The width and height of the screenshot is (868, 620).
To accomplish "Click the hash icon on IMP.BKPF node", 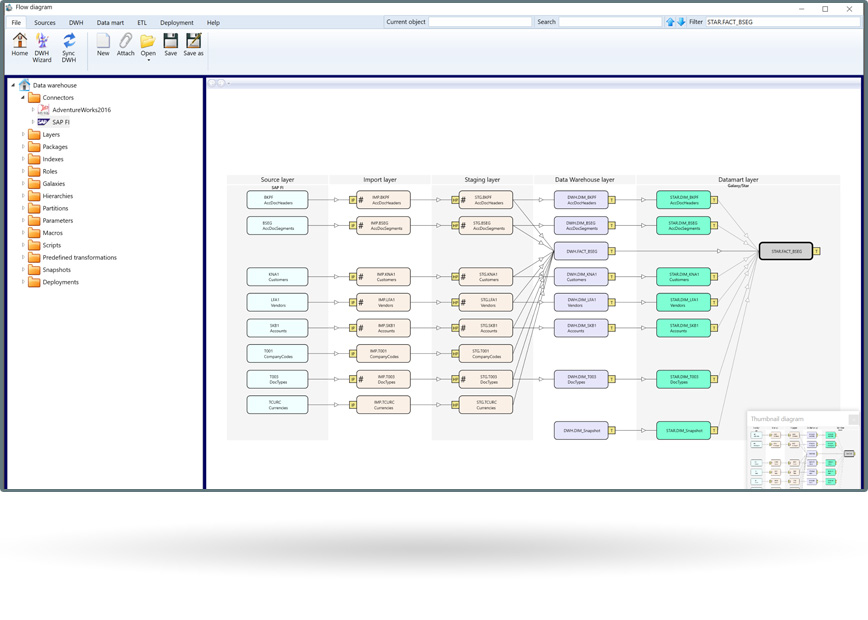I will point(361,200).
